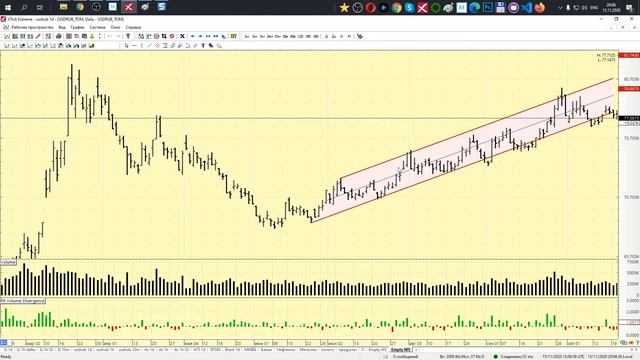This screenshot has height=360, width=640.
Task: Open the Система menu
Action: pyautogui.click(x=98, y=27)
